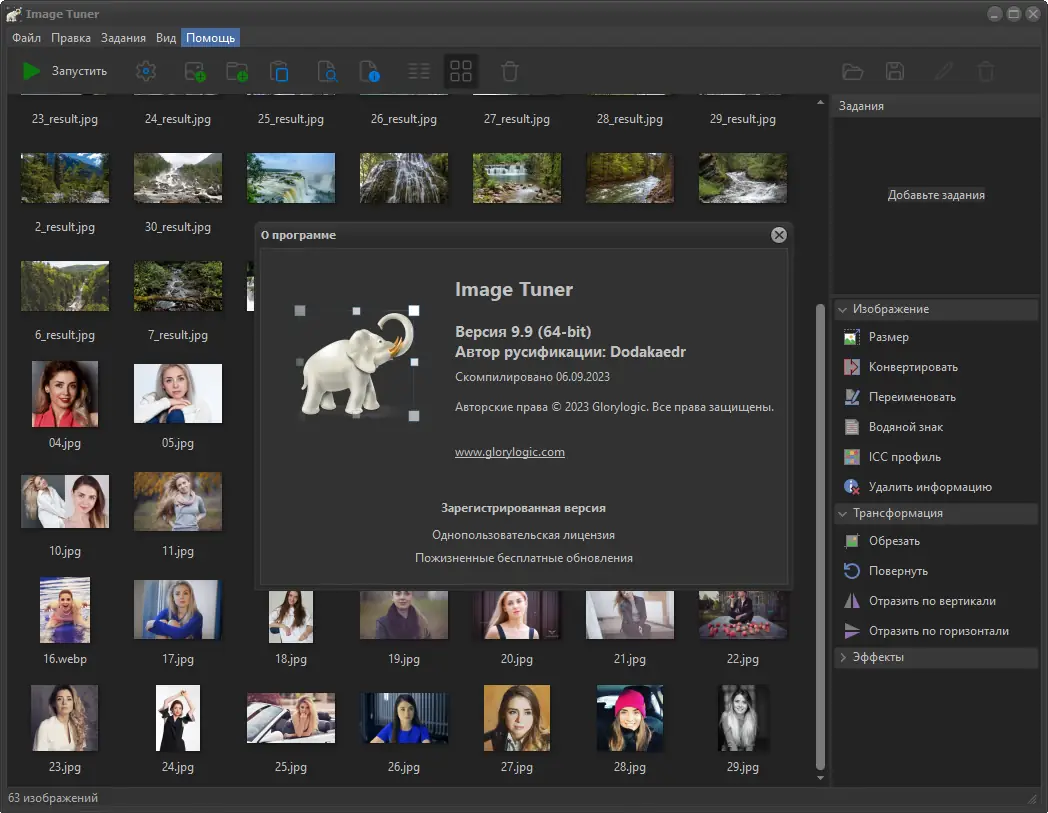The height and width of the screenshot is (813, 1048).
Task: Open the "Файл" menu
Action: (x=25, y=37)
